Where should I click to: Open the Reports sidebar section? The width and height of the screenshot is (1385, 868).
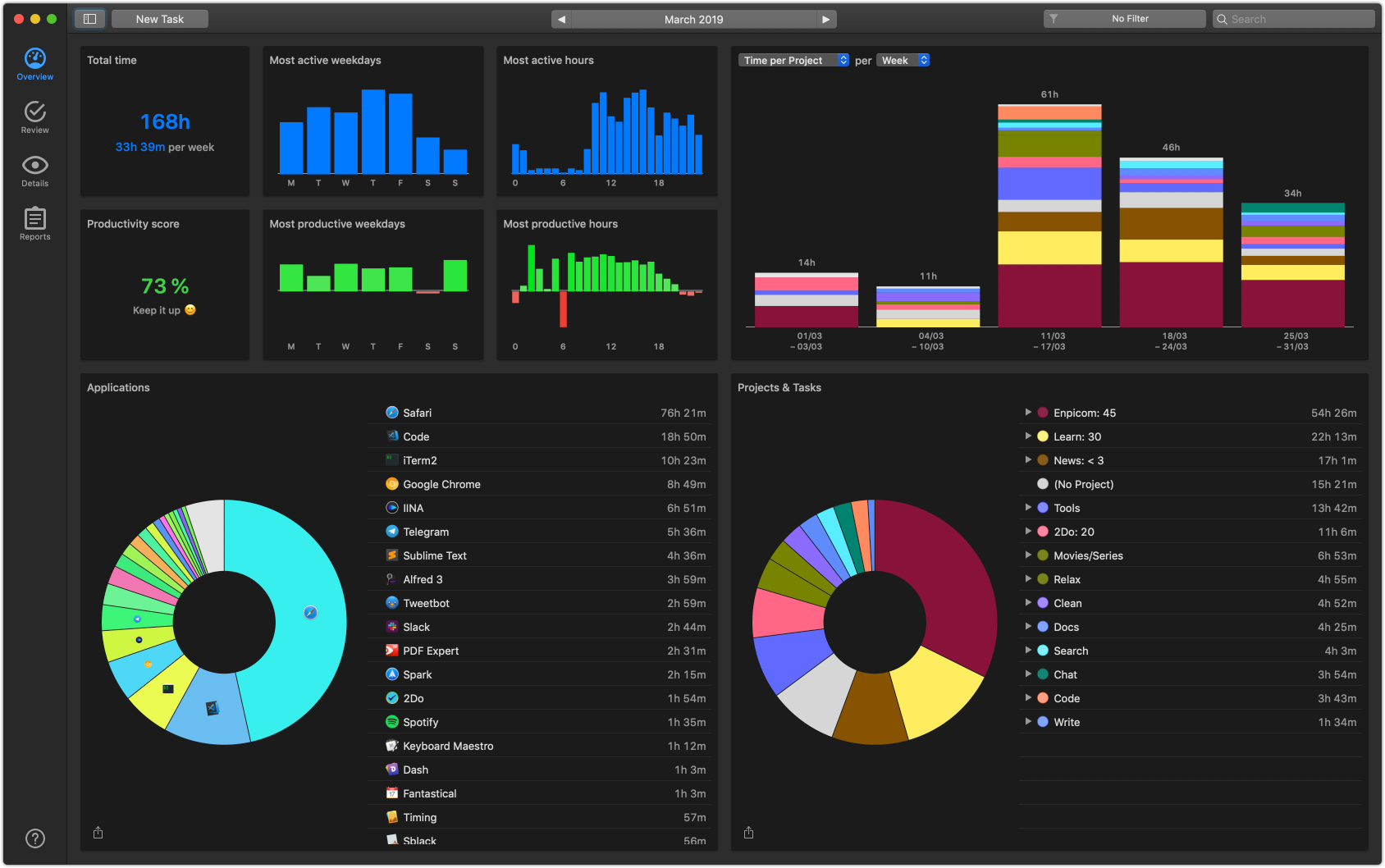click(34, 224)
